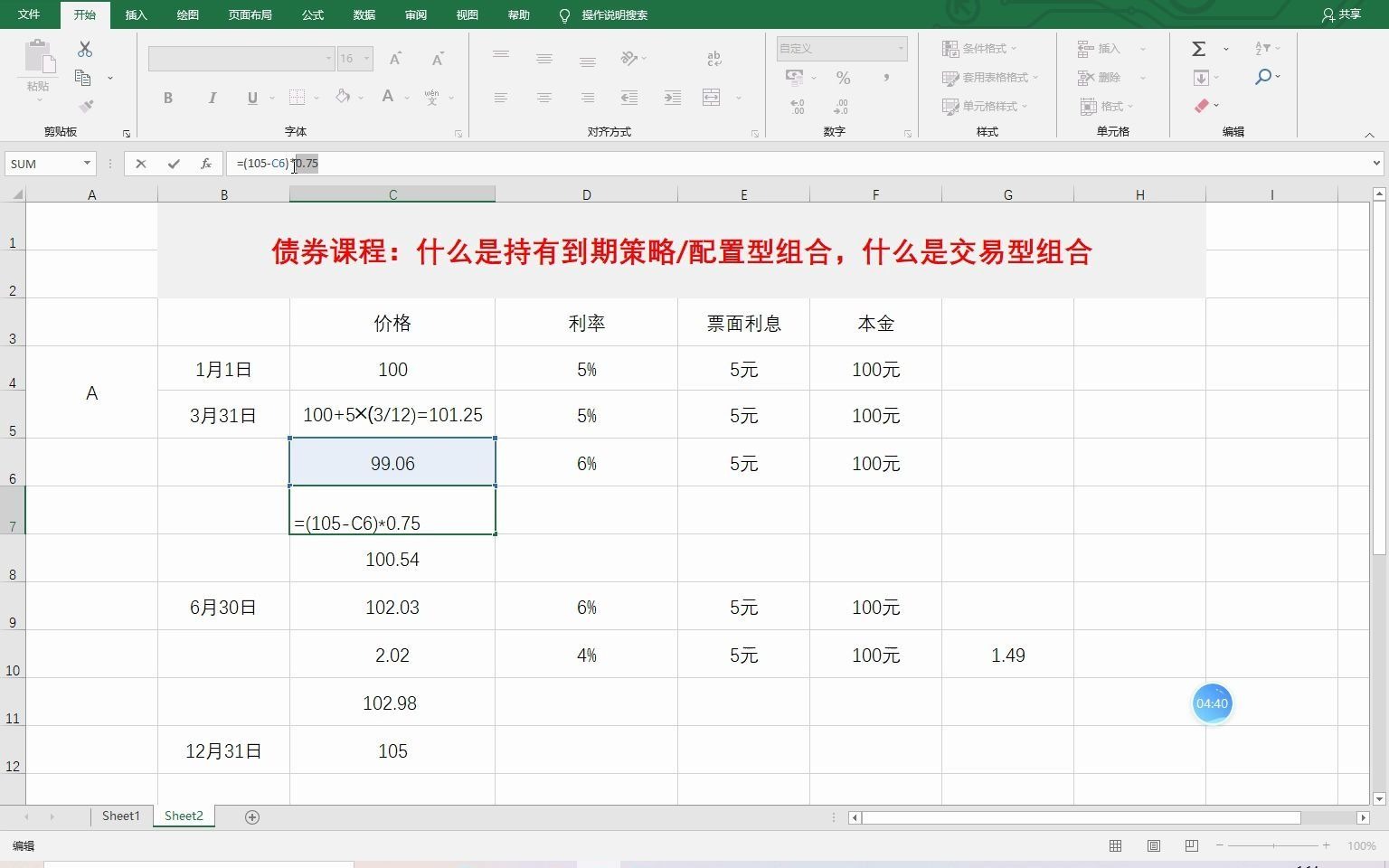The height and width of the screenshot is (868, 1389).
Task: Click the Decrease Indent icon
Action: pyautogui.click(x=629, y=98)
